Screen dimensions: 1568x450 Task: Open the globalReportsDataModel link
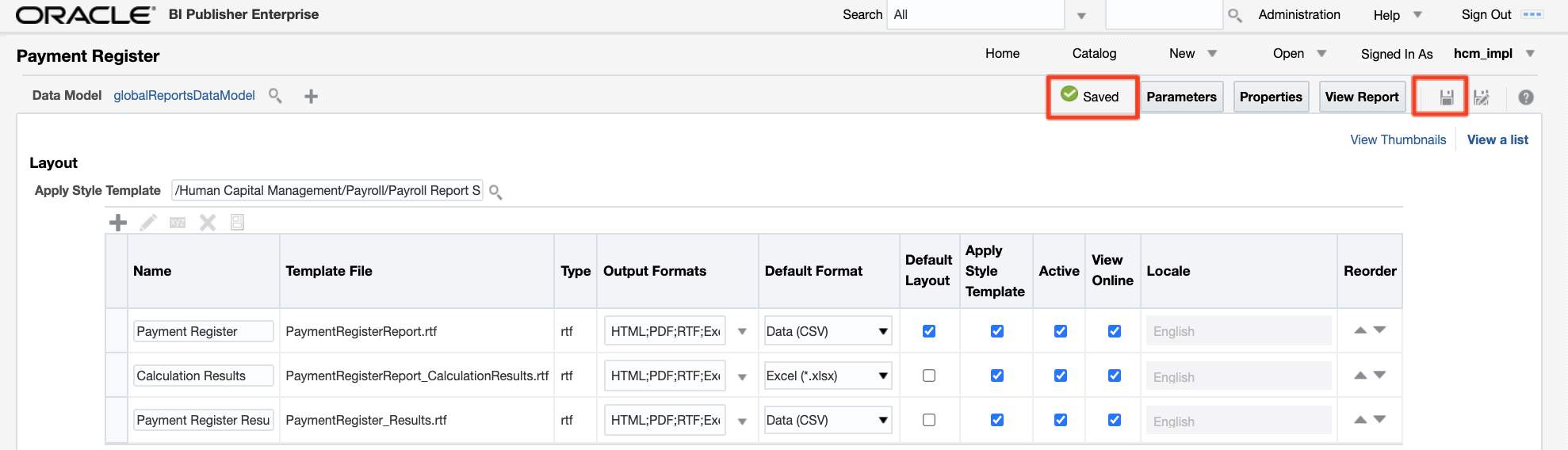184,95
